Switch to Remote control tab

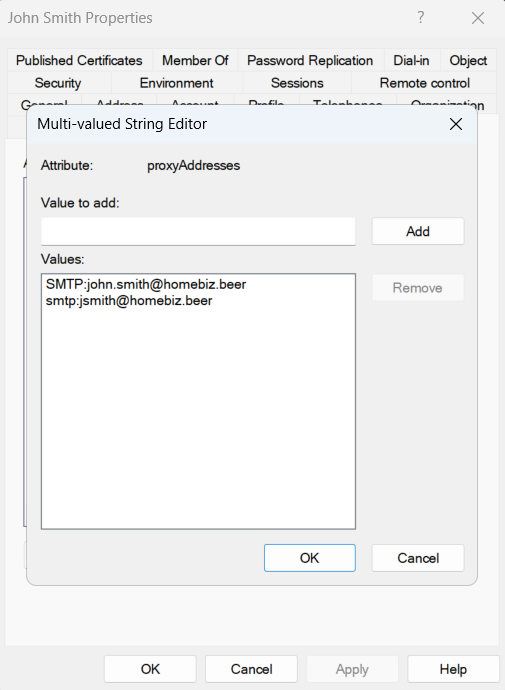click(x=424, y=83)
